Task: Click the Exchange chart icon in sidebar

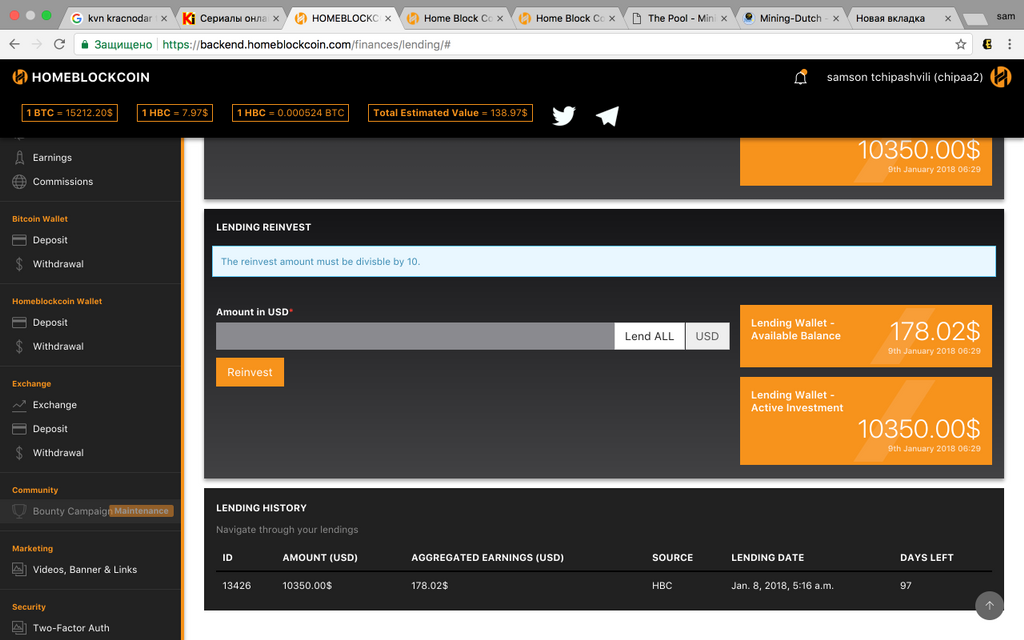Action: point(20,405)
